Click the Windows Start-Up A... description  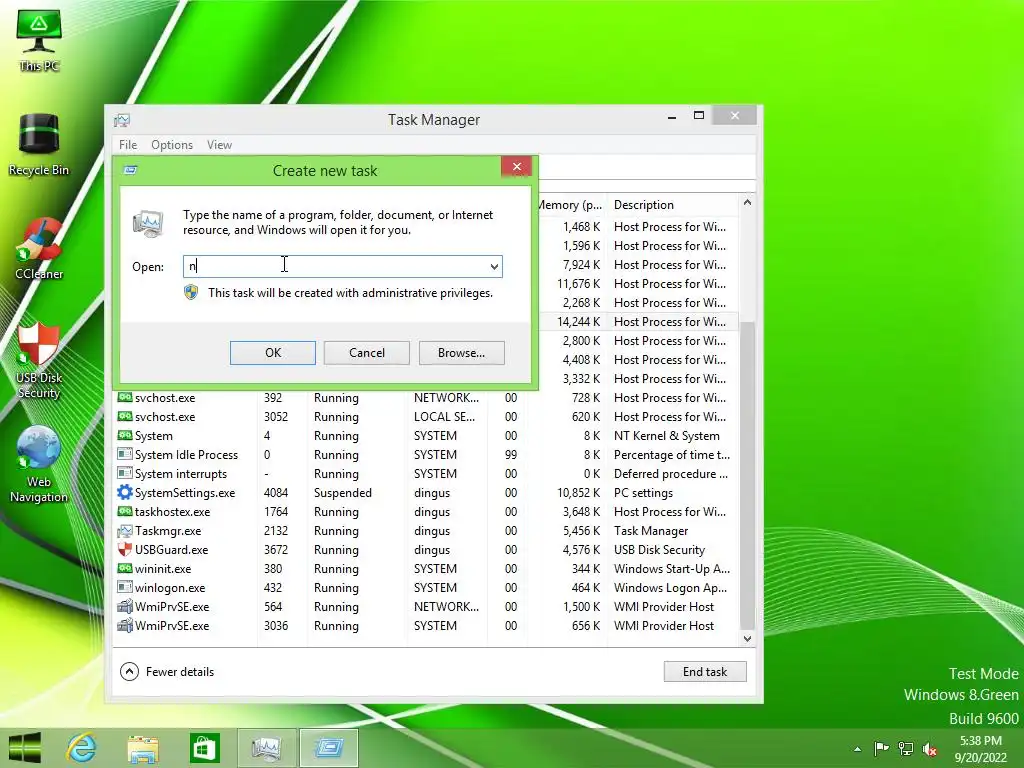(672, 569)
